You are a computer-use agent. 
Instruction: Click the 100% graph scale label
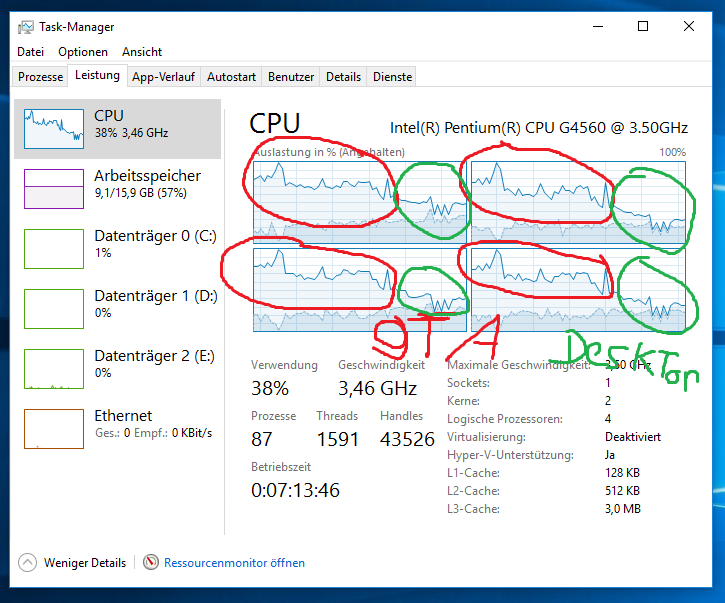[x=672, y=152]
